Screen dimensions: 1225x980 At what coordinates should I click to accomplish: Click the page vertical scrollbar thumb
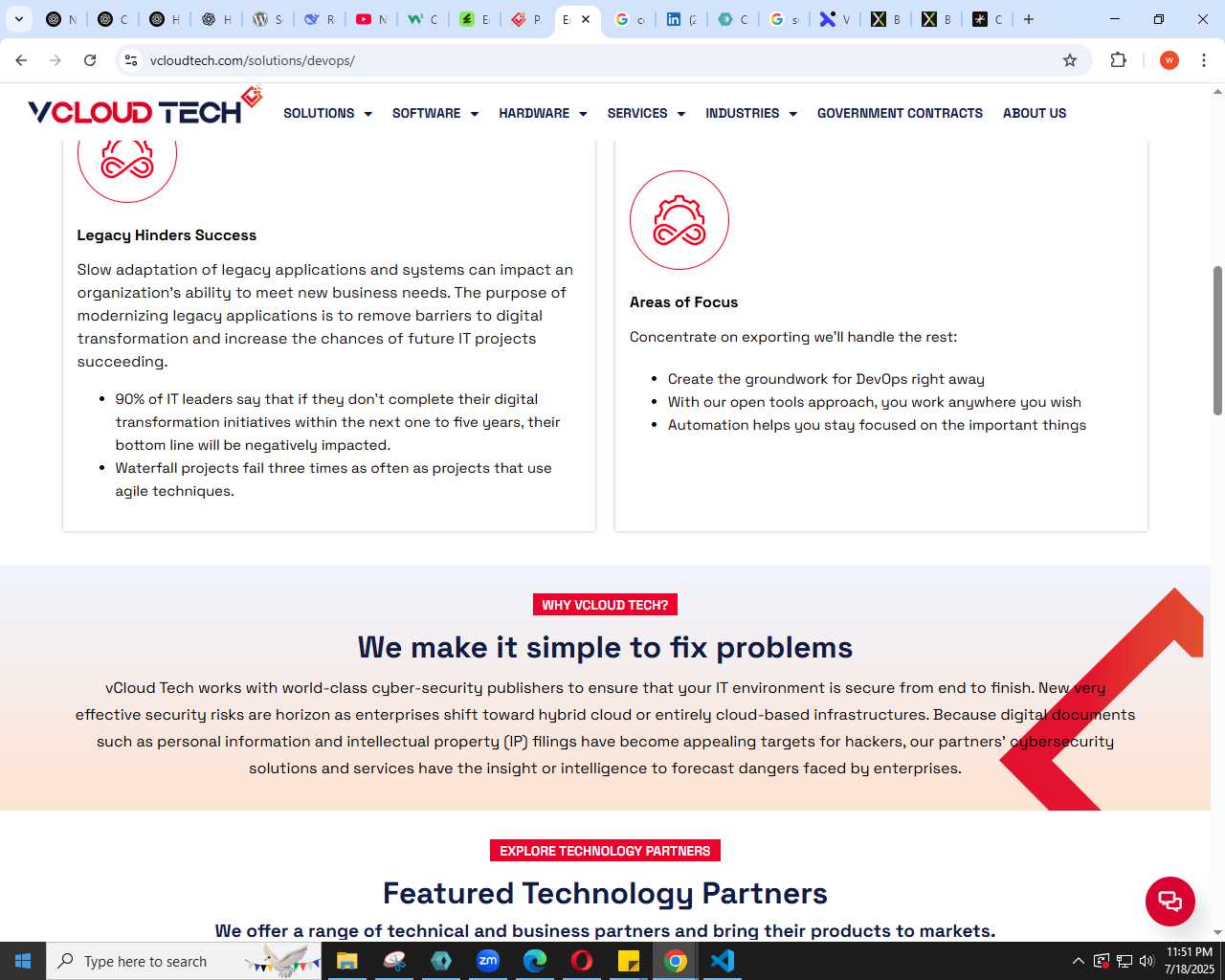pyautogui.click(x=1217, y=340)
